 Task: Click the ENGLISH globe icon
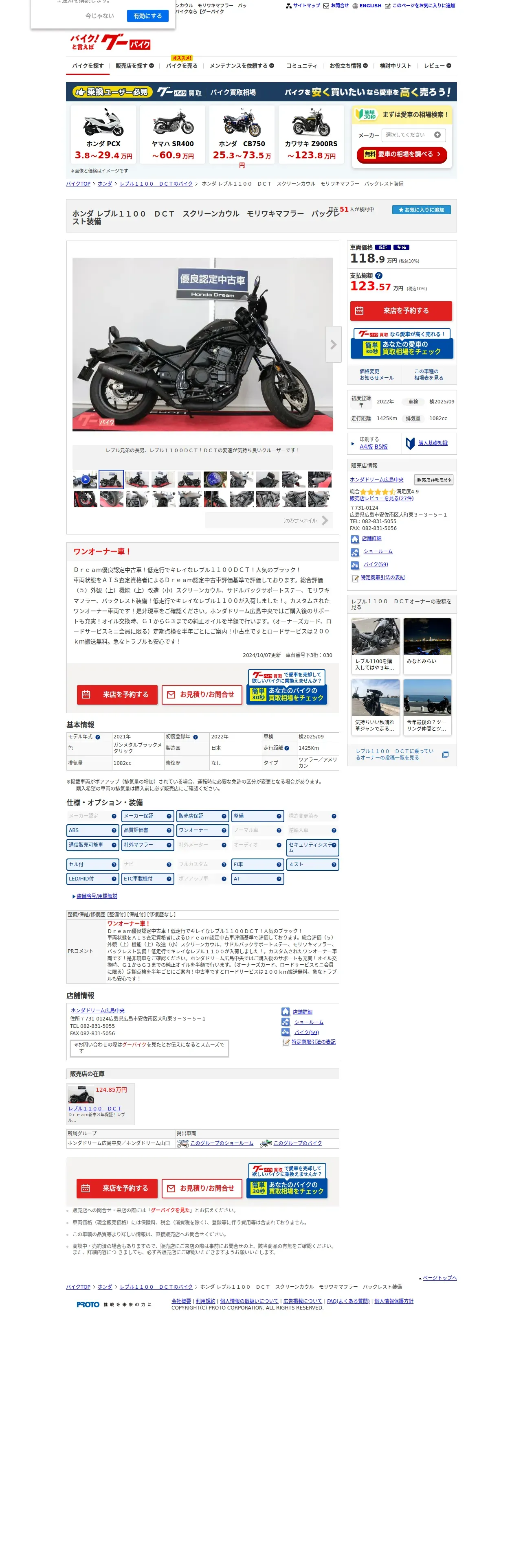[355, 5]
